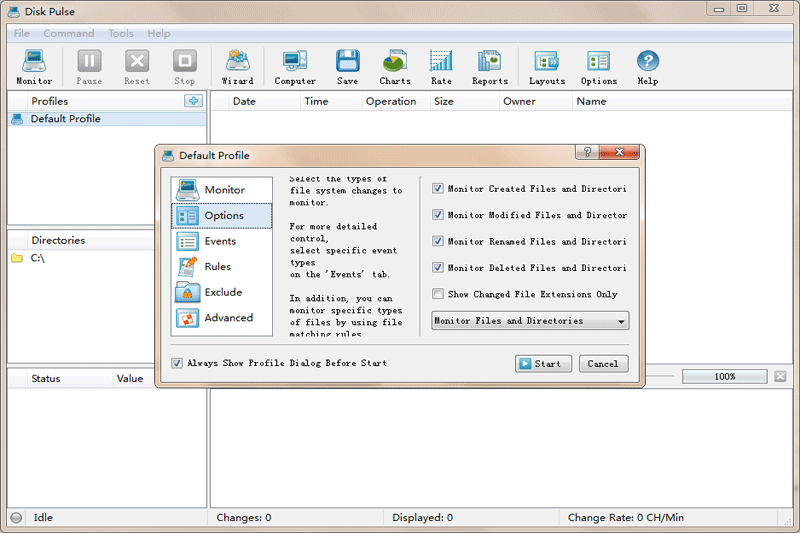This screenshot has height=533, width=800.
Task: Uncheck Monitor Created Files and Directories
Action: click(x=438, y=188)
